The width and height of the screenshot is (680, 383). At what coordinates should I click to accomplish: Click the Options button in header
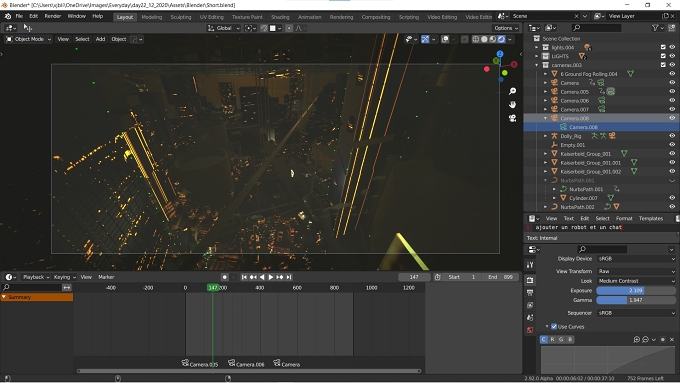tap(506, 28)
